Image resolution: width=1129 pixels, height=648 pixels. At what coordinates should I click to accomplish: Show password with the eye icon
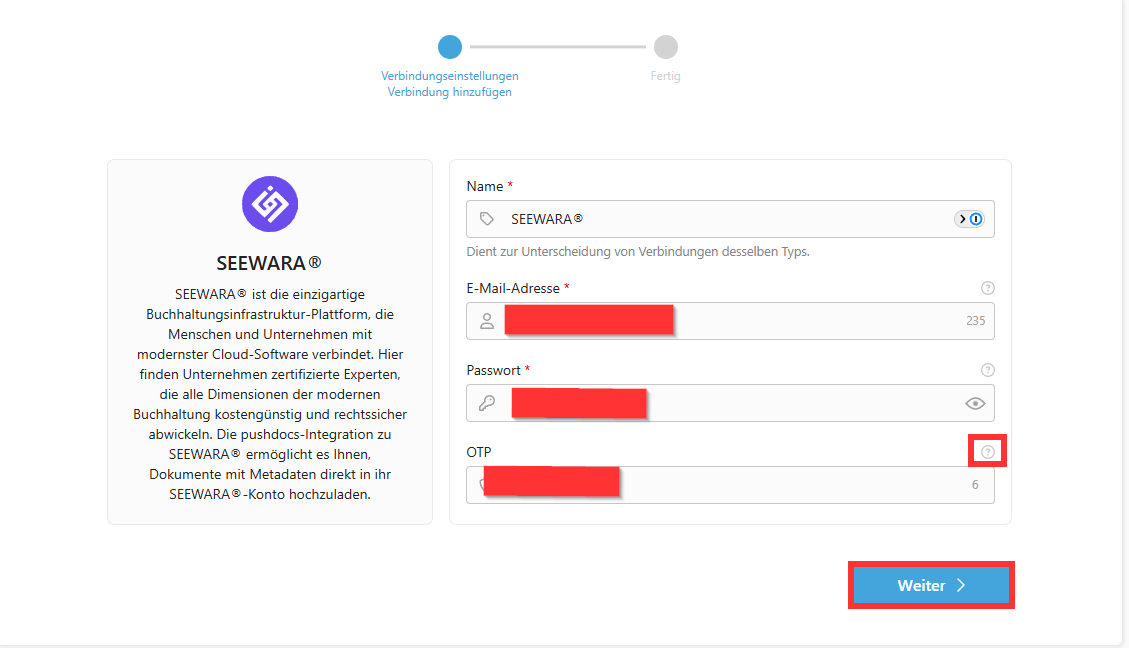click(975, 403)
